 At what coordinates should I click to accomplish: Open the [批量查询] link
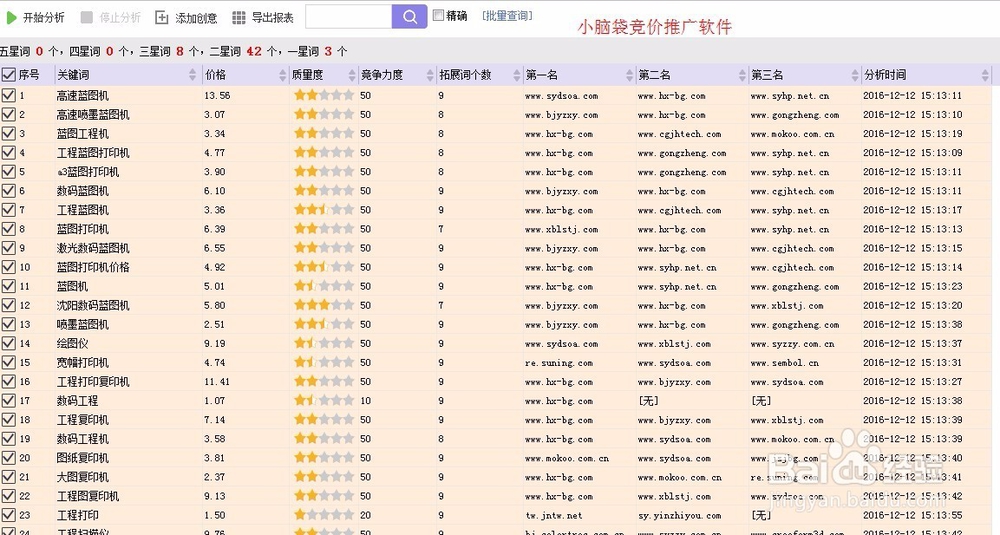507,15
